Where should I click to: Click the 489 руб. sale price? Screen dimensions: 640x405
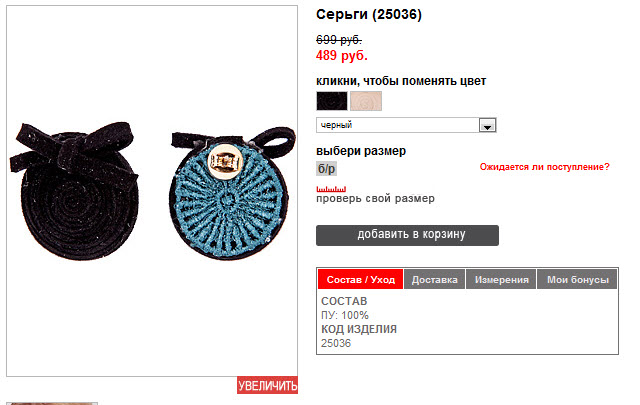[x=342, y=55]
